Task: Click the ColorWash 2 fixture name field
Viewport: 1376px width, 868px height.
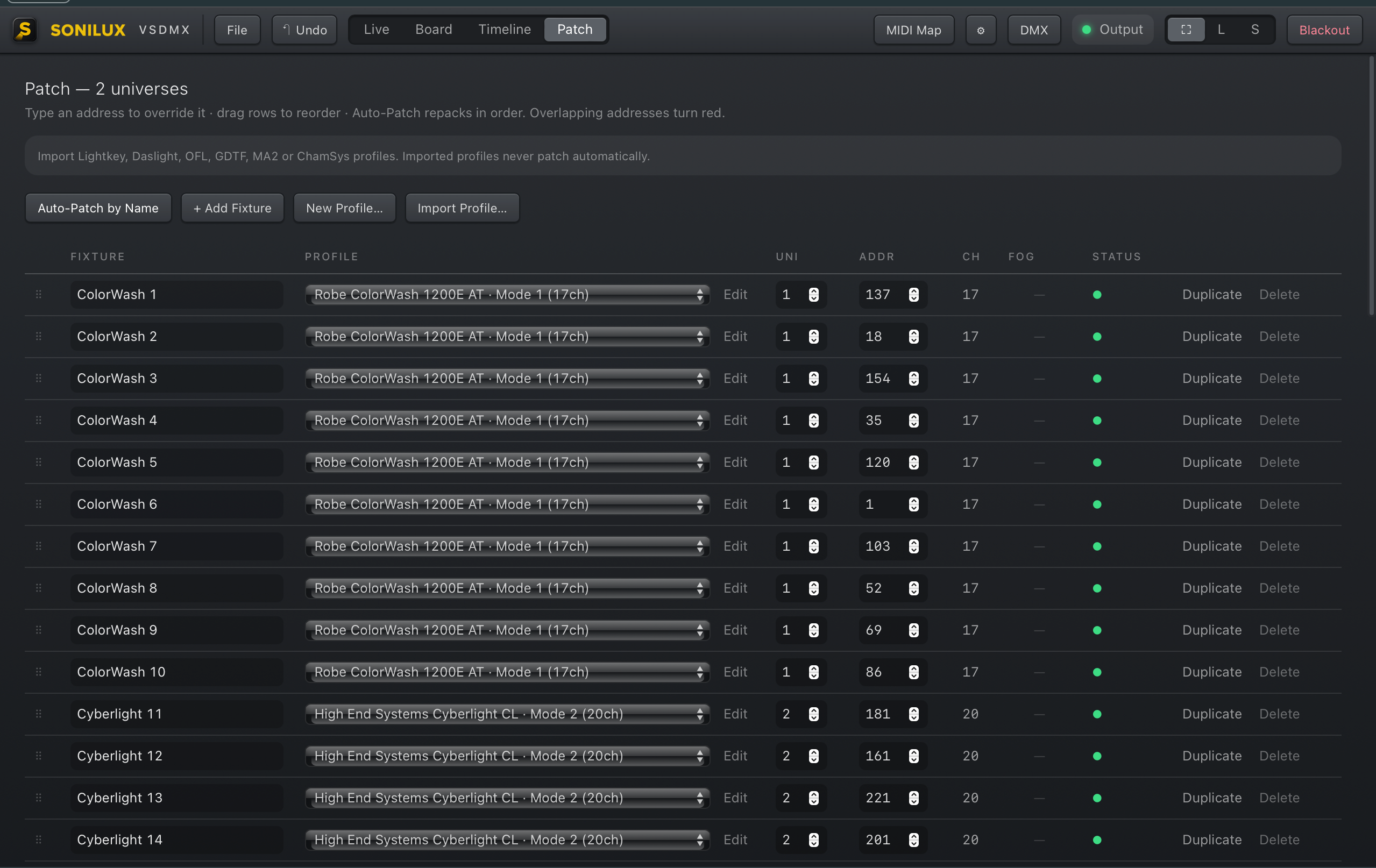Action: click(x=177, y=337)
